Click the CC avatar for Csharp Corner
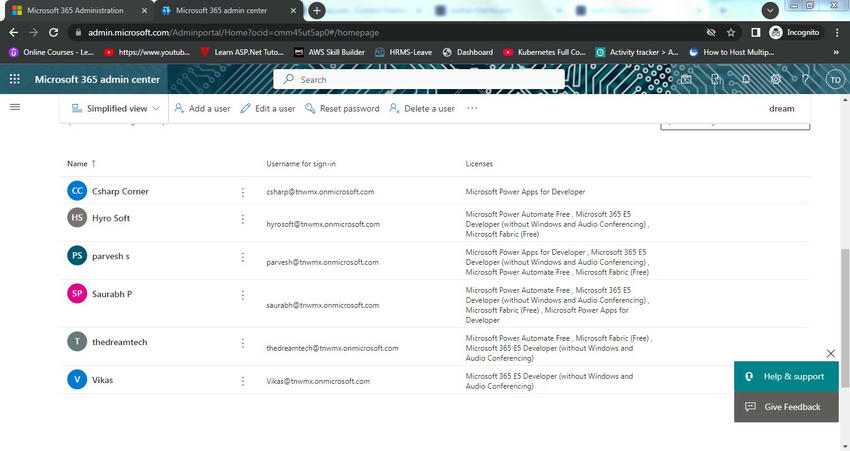 (x=77, y=191)
